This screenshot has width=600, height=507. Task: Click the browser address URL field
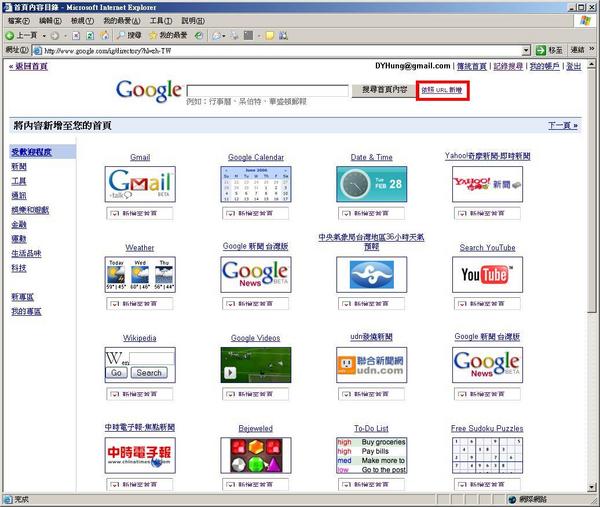pos(282,51)
